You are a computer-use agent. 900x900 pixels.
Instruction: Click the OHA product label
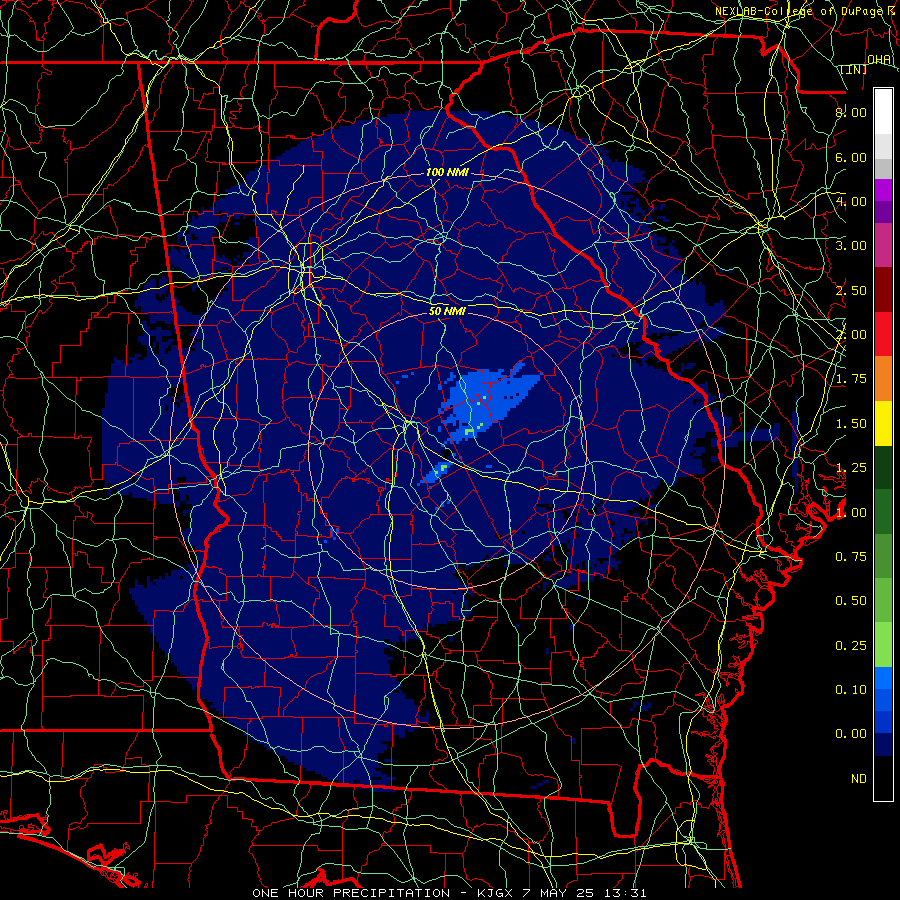(879, 60)
